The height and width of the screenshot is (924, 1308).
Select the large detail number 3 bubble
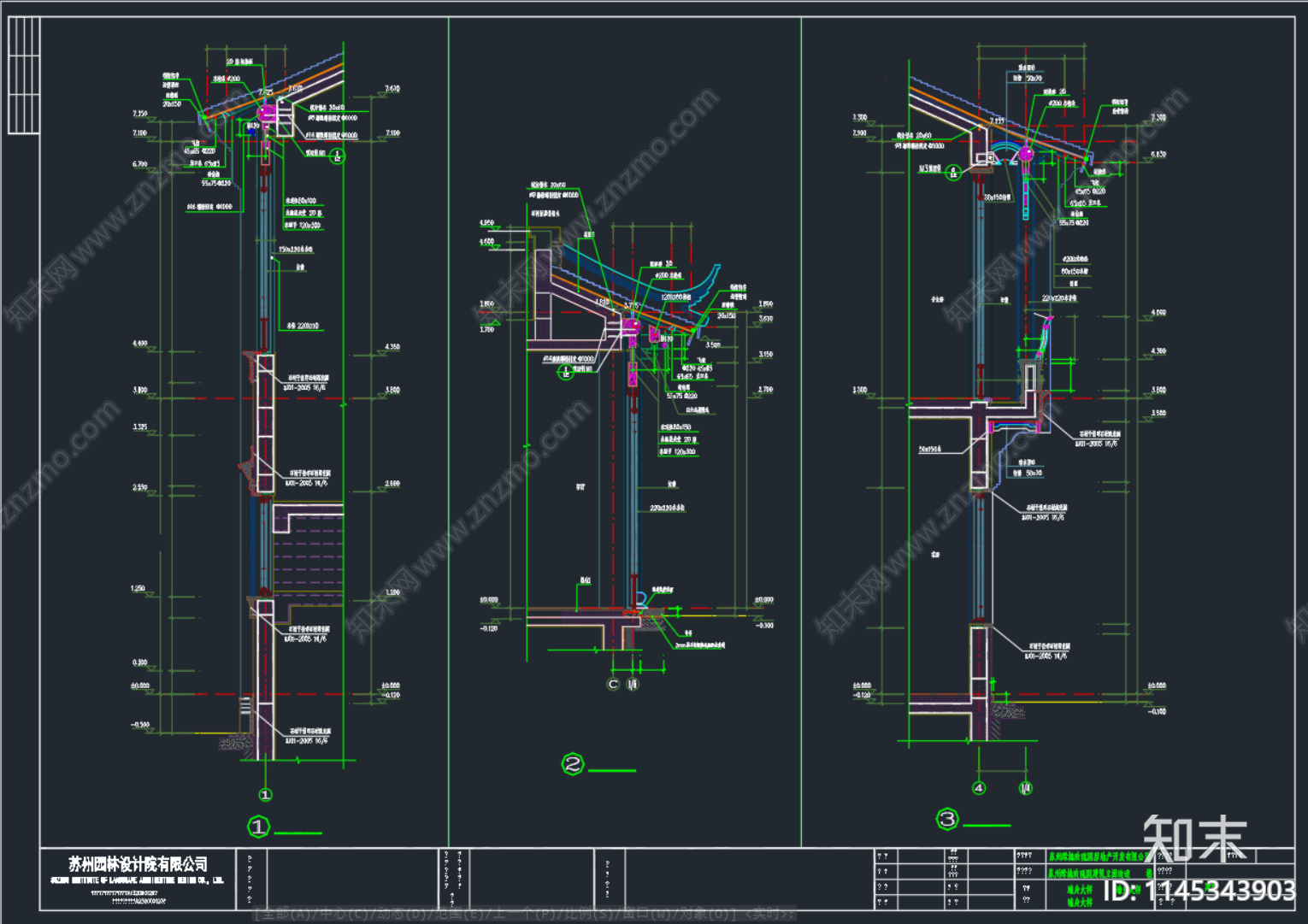tap(947, 819)
